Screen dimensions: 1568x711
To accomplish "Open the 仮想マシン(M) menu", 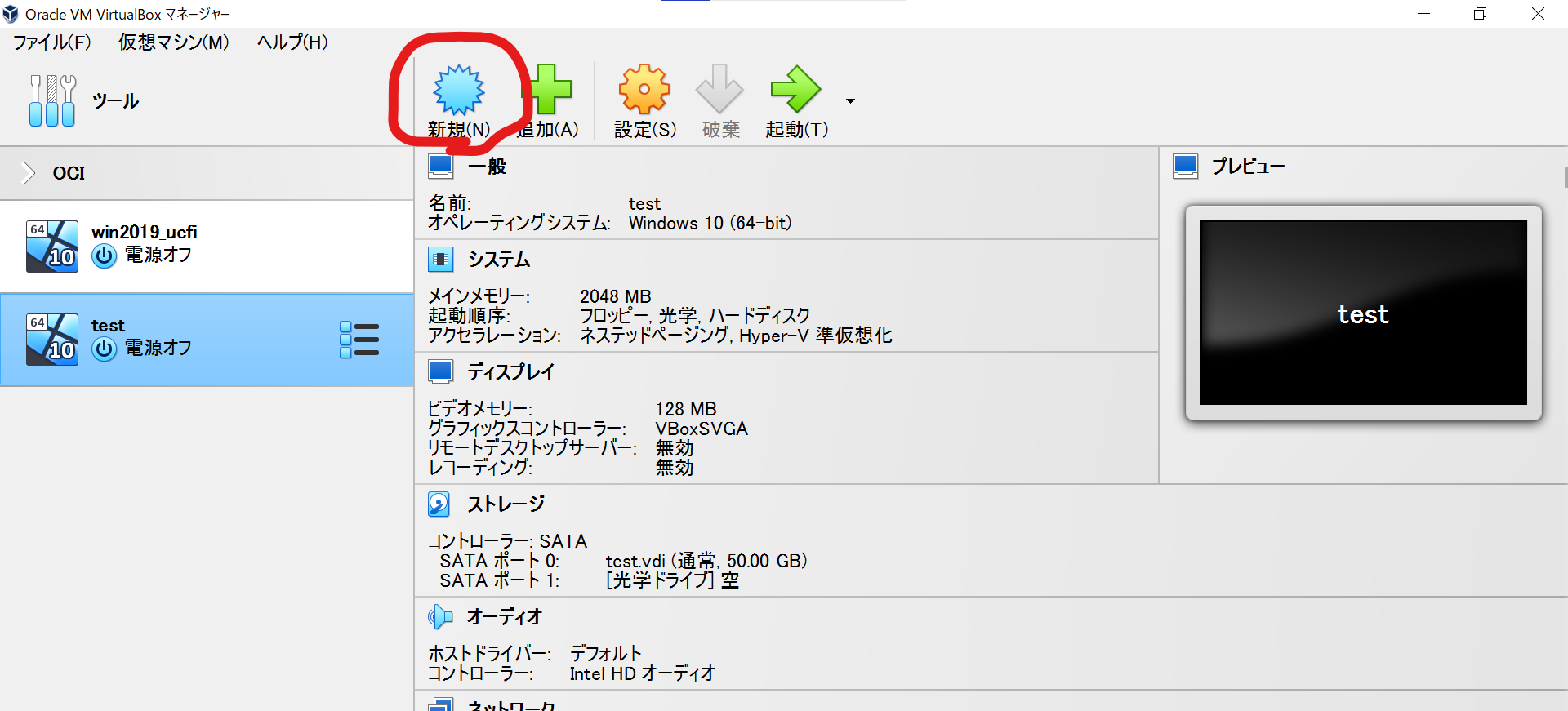I will pos(173,42).
